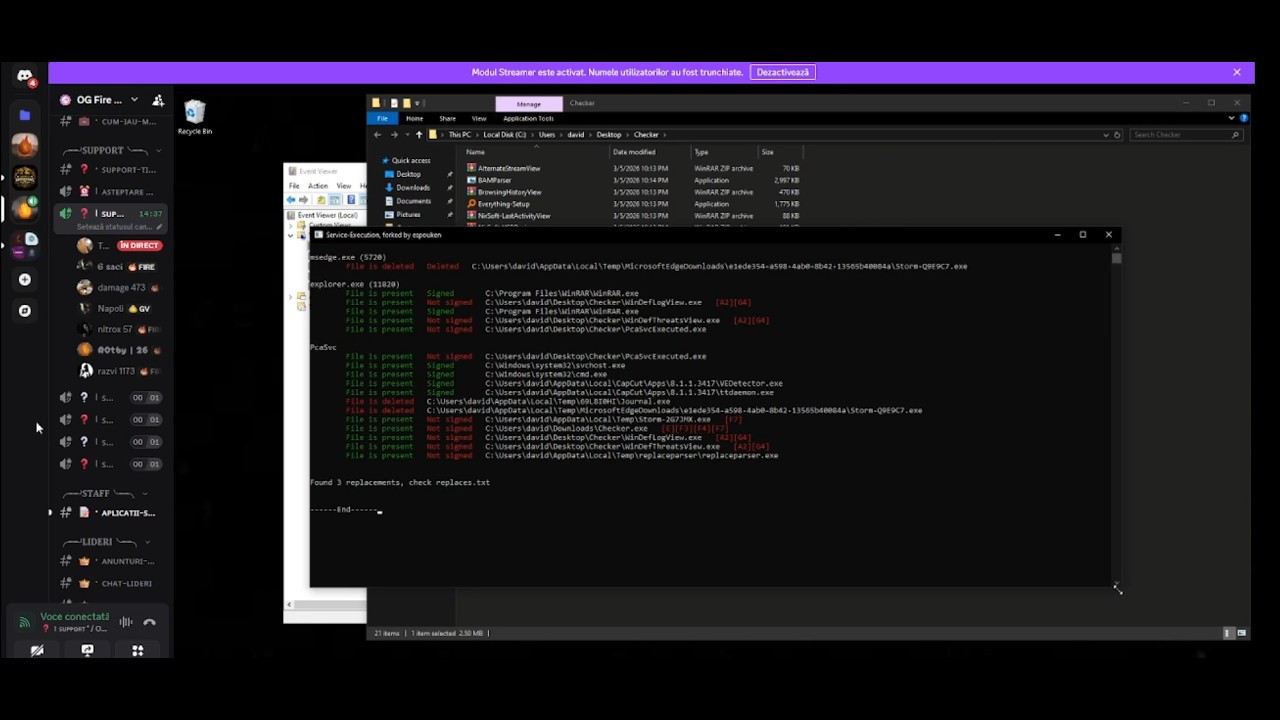Open activities icon in voice panel

[137, 651]
